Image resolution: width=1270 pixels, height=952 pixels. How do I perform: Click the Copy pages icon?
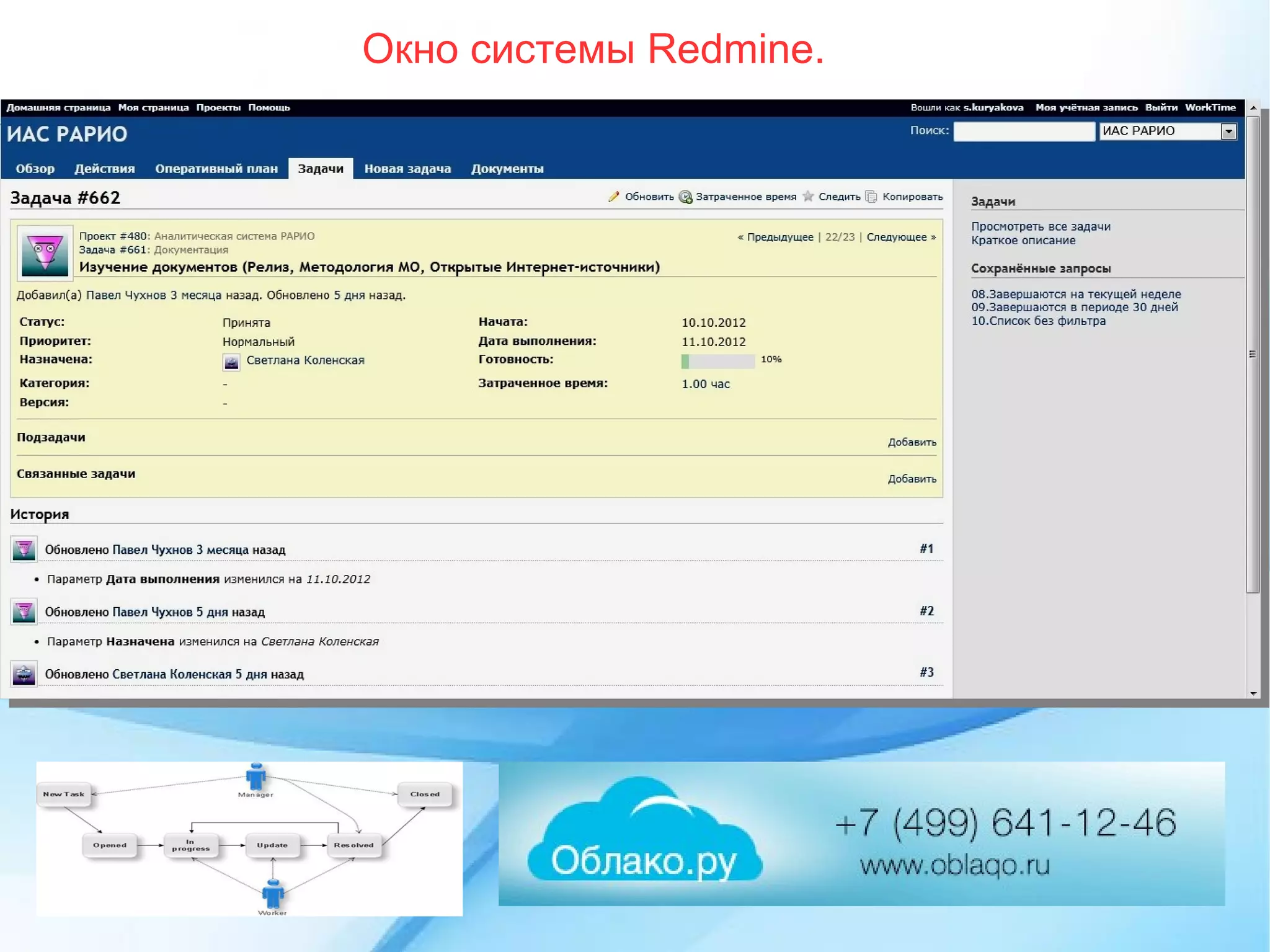point(872,197)
